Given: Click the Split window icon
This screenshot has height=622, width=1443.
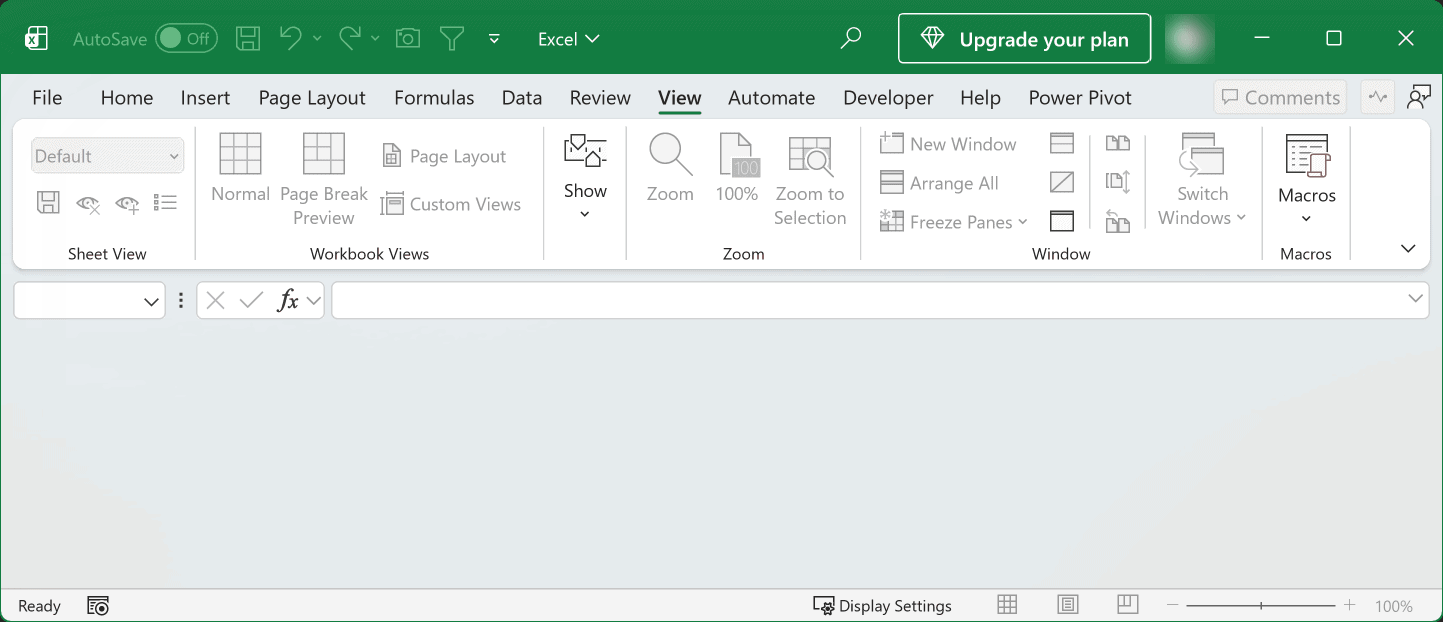Looking at the screenshot, I should [1062, 144].
